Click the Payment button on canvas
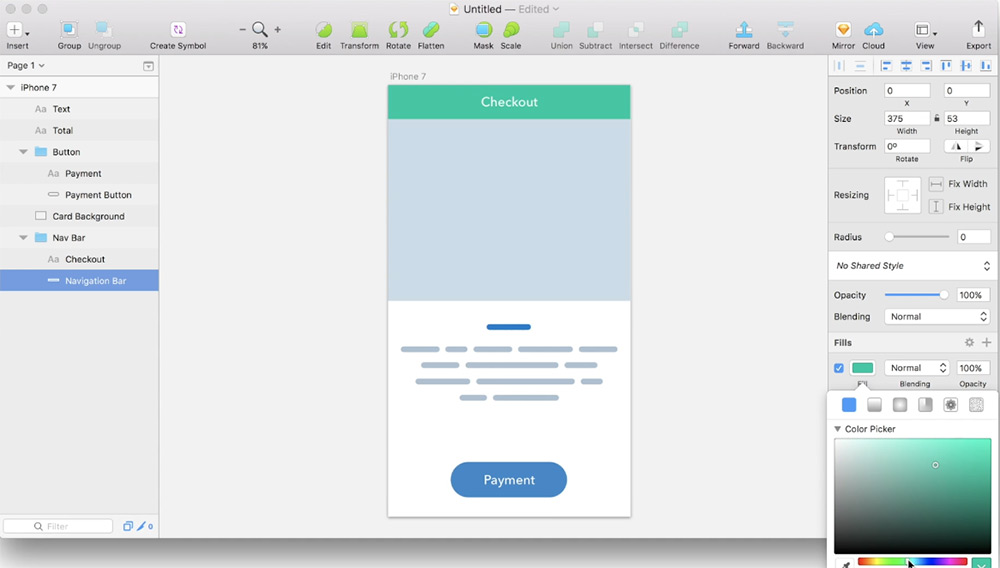 509,480
